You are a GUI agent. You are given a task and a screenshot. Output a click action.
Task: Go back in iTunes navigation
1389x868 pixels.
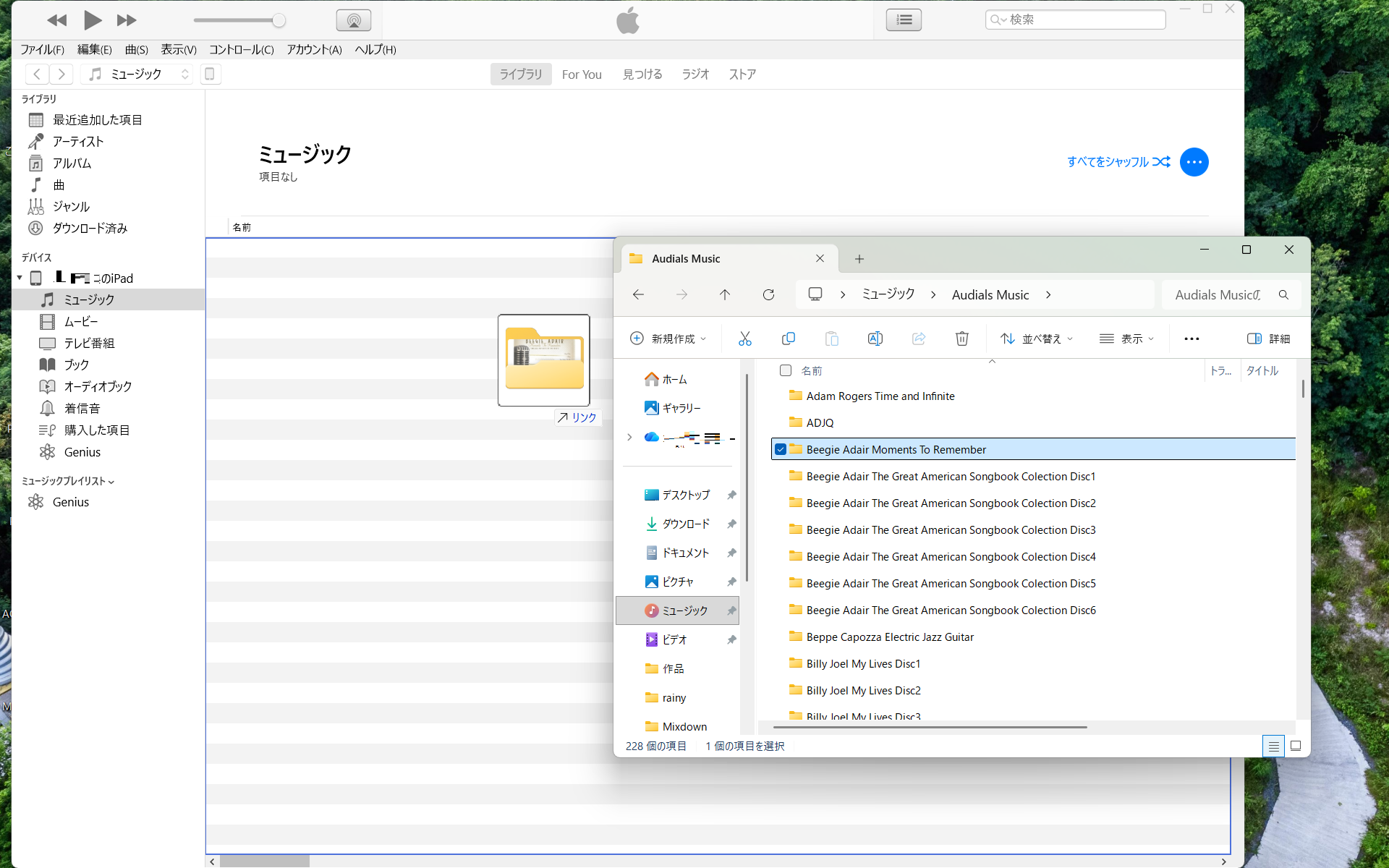pos(37,74)
